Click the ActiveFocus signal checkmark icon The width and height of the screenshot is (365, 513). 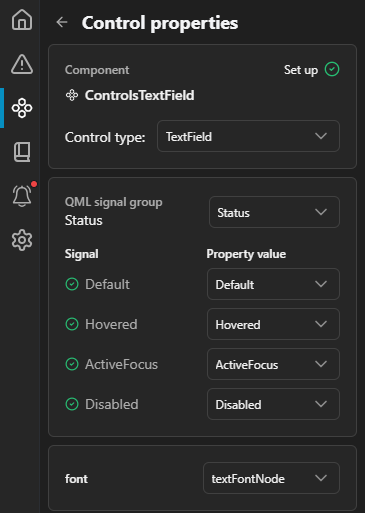point(72,364)
